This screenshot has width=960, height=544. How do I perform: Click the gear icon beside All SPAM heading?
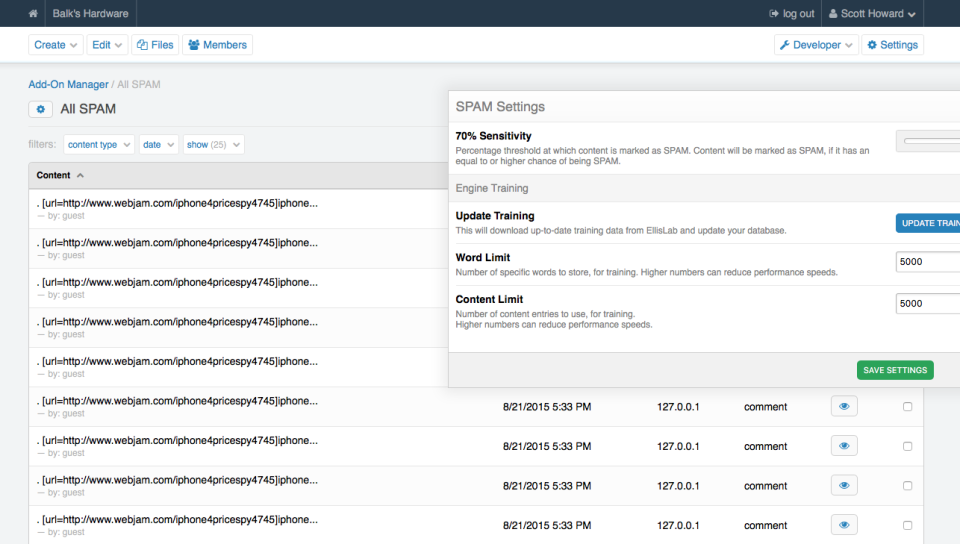pos(40,109)
